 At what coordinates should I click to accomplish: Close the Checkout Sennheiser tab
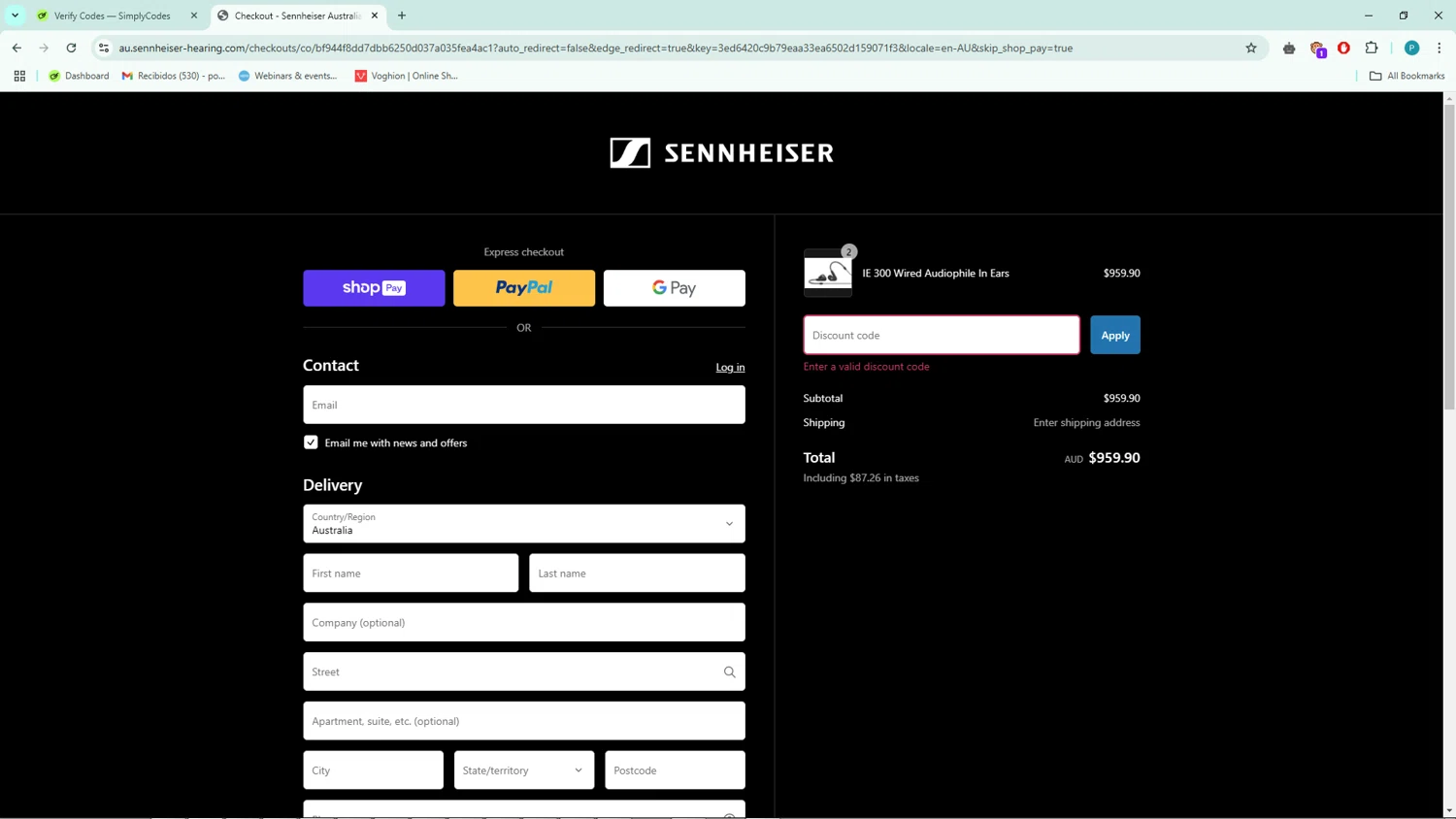point(375,16)
